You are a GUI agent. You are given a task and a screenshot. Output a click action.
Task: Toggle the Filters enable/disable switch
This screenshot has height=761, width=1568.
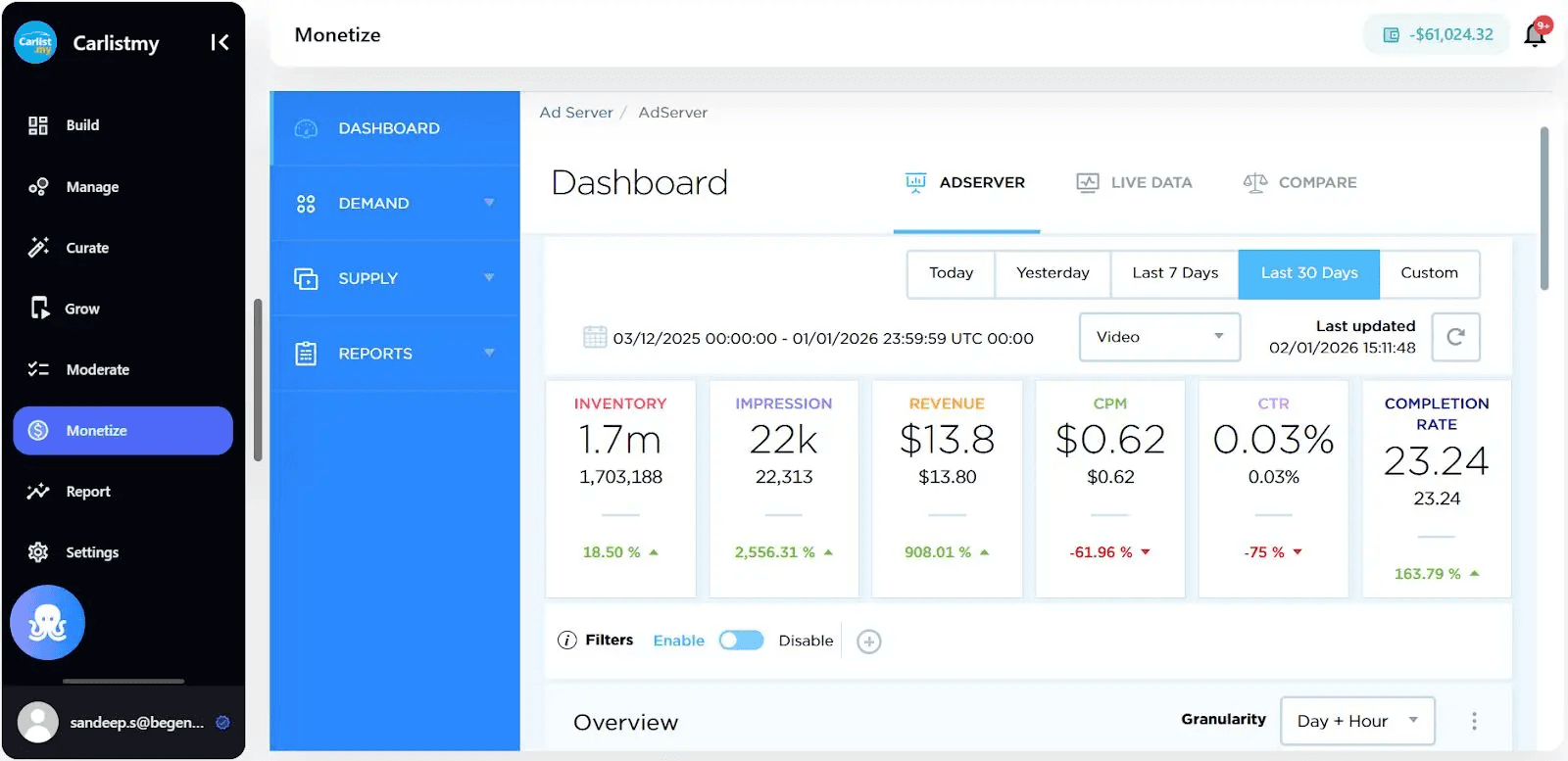click(x=741, y=641)
